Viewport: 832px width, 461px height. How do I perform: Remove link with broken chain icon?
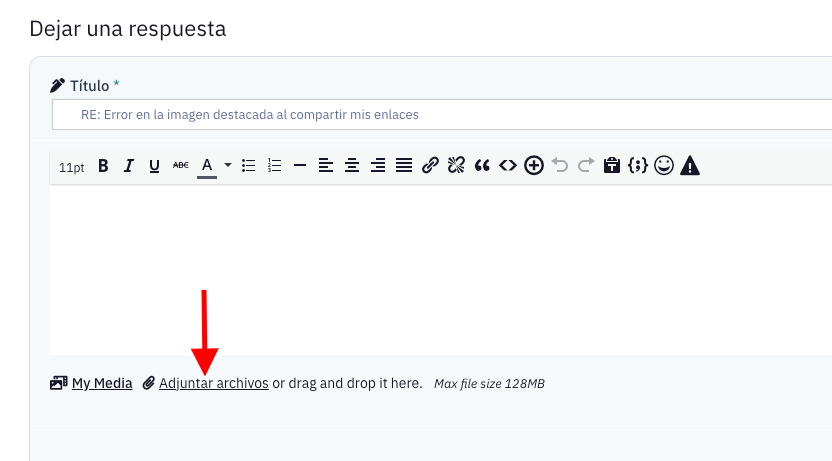pyautogui.click(x=456, y=166)
